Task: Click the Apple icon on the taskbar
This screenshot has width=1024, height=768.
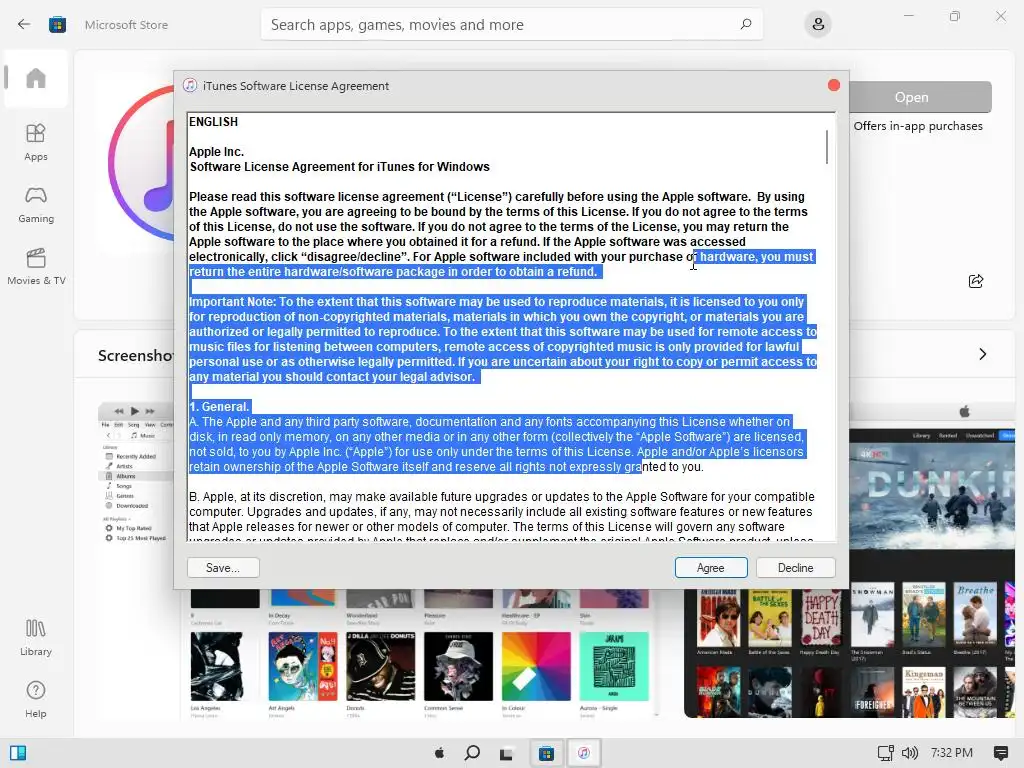Action: click(440, 753)
